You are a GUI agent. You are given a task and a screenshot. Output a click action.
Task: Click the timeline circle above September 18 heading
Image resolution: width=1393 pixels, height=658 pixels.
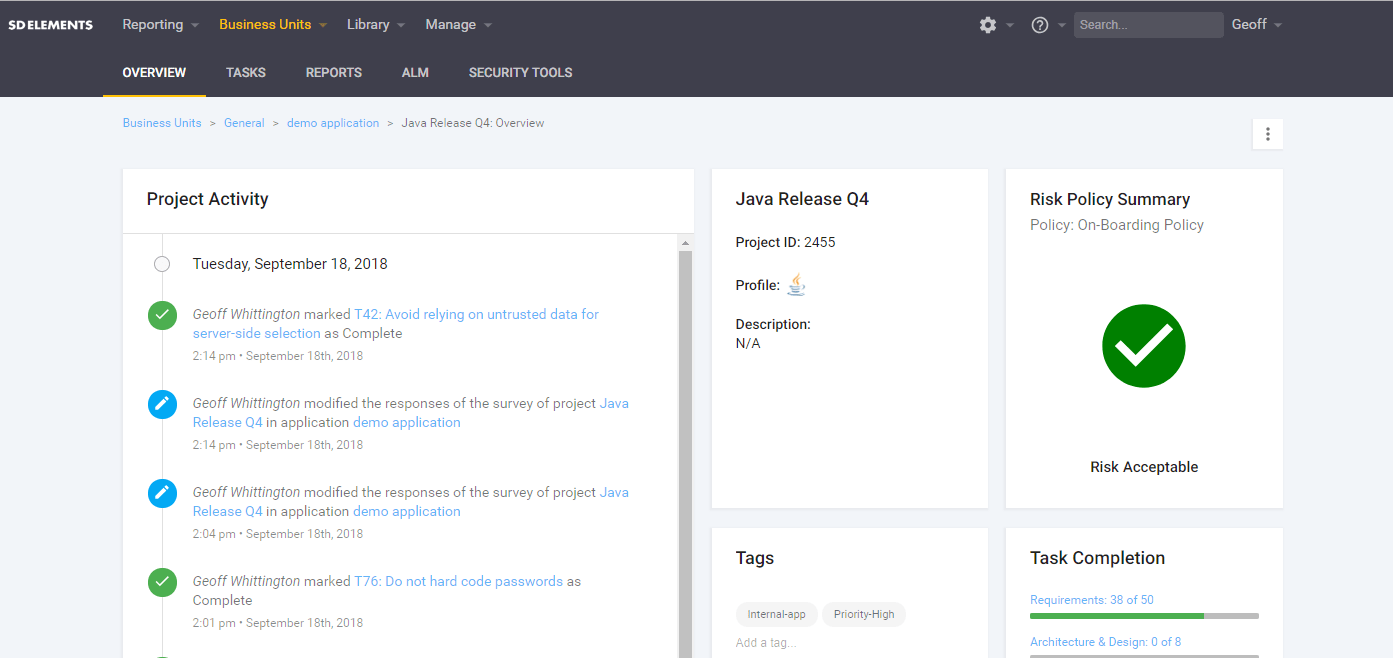(x=162, y=263)
